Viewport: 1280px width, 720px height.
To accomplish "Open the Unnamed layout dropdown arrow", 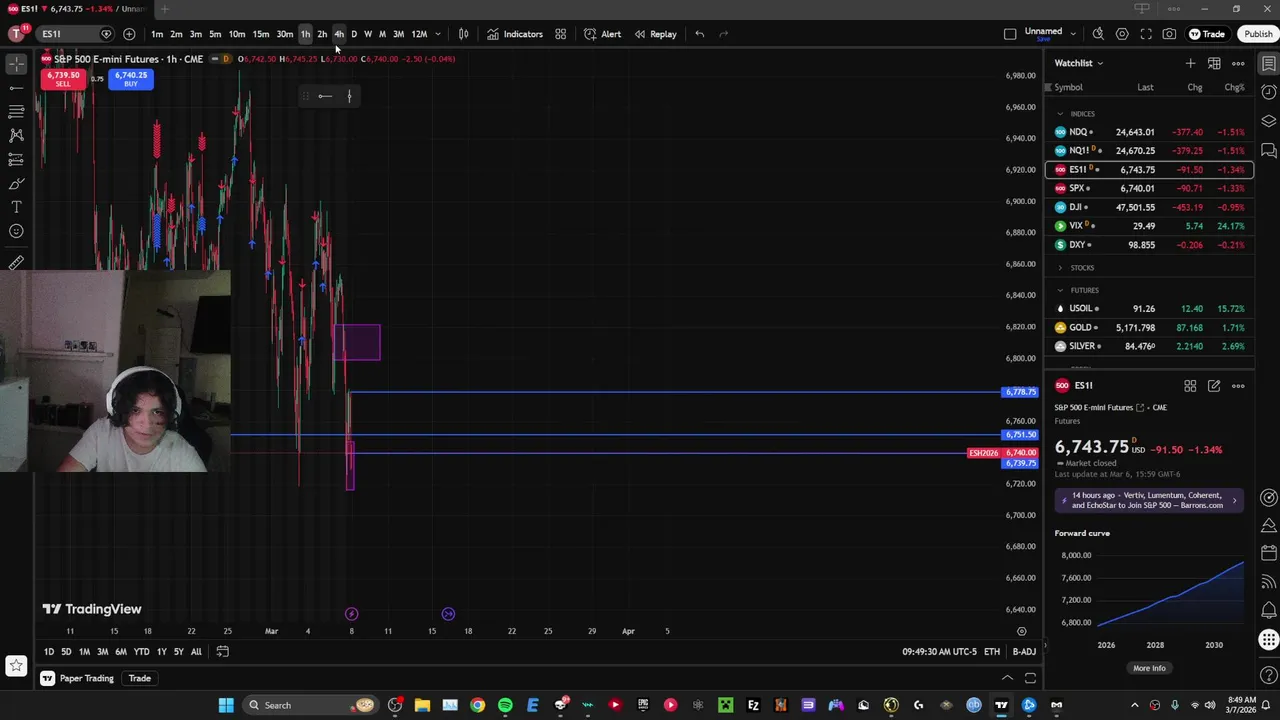I will pos(1073,34).
